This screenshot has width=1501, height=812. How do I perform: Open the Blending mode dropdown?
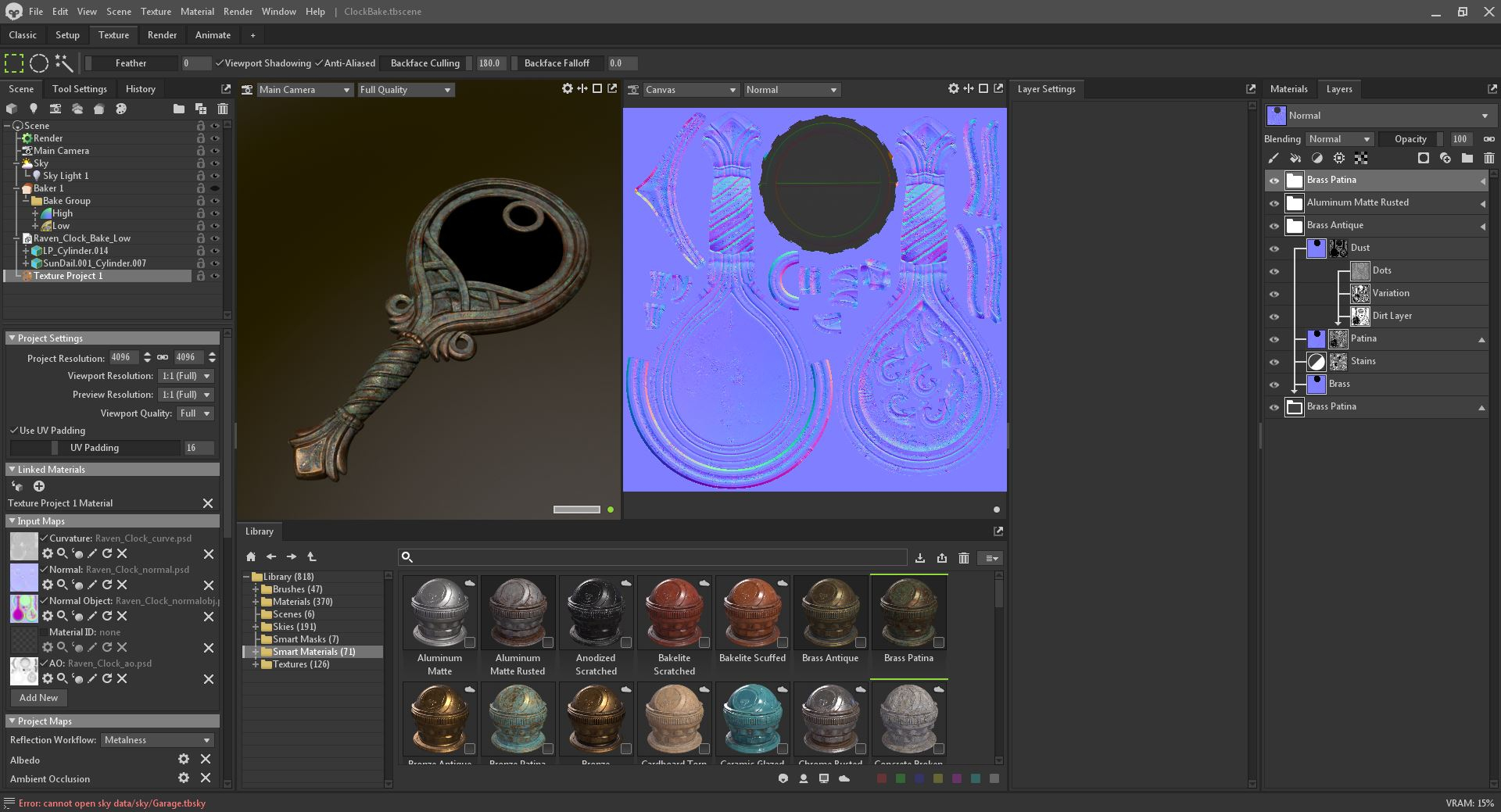coord(1340,139)
